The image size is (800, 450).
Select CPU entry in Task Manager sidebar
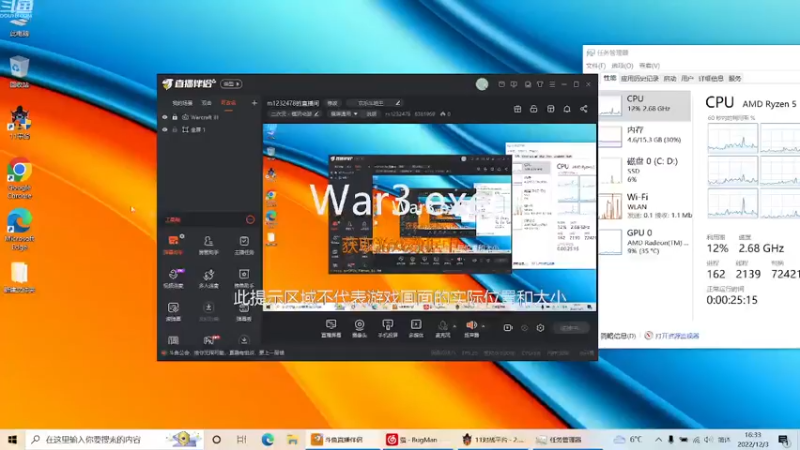pos(644,104)
